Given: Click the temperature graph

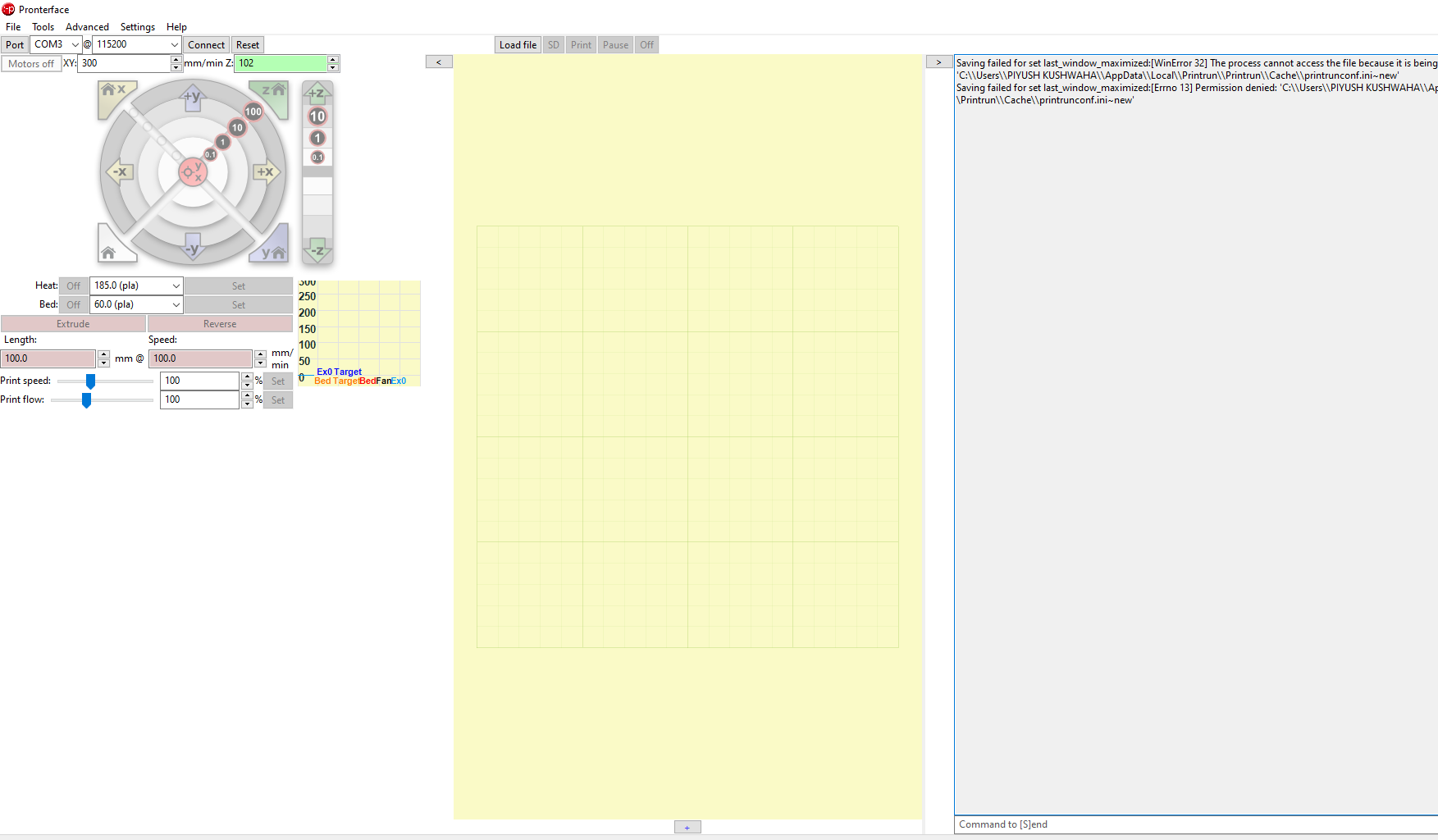Looking at the screenshot, I should pyautogui.click(x=359, y=333).
